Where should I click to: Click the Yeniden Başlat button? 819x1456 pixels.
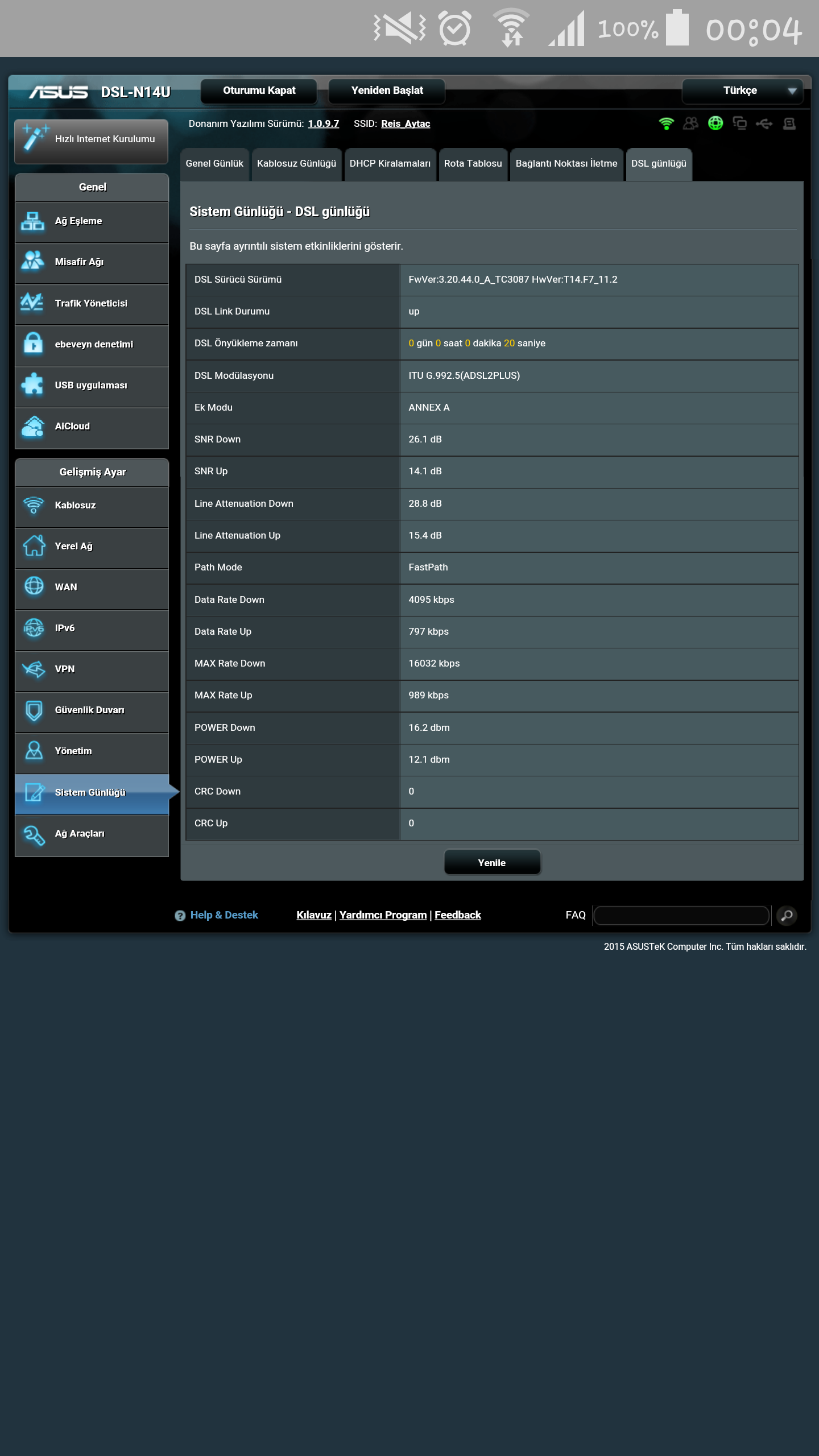click(x=387, y=90)
